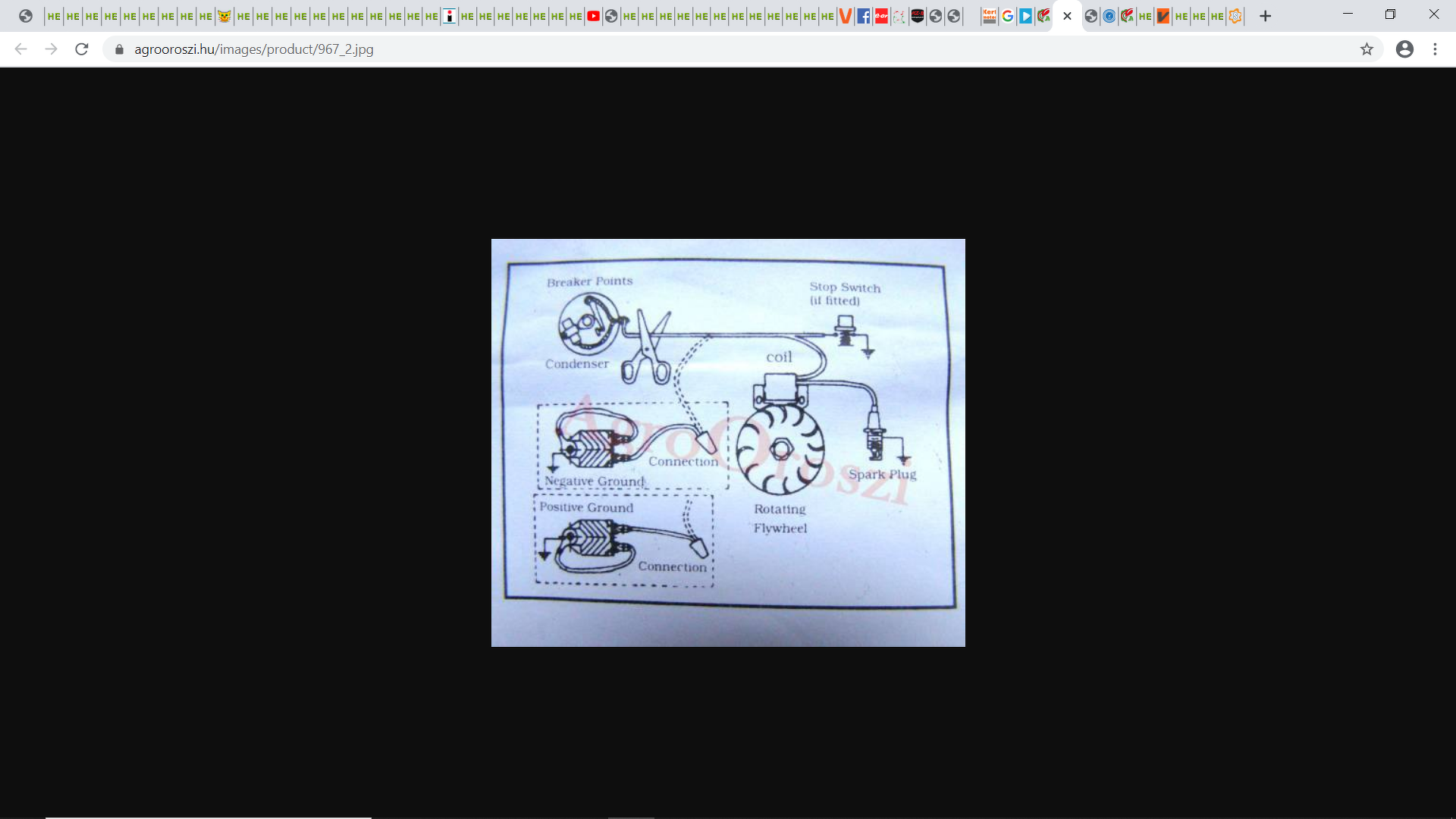Switch to the yellow cat icon tab

[x=224, y=16]
